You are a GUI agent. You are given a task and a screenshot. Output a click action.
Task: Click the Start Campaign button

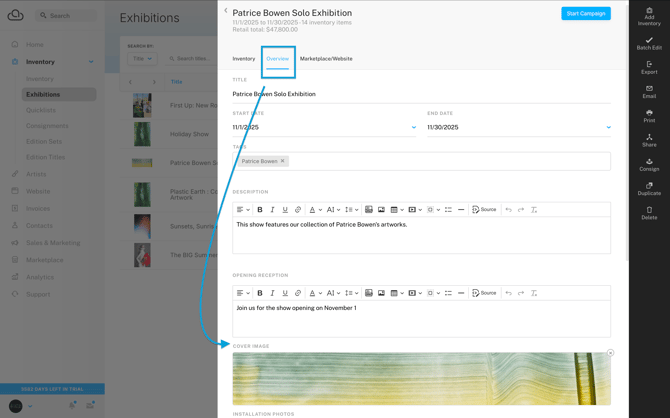[585, 14]
